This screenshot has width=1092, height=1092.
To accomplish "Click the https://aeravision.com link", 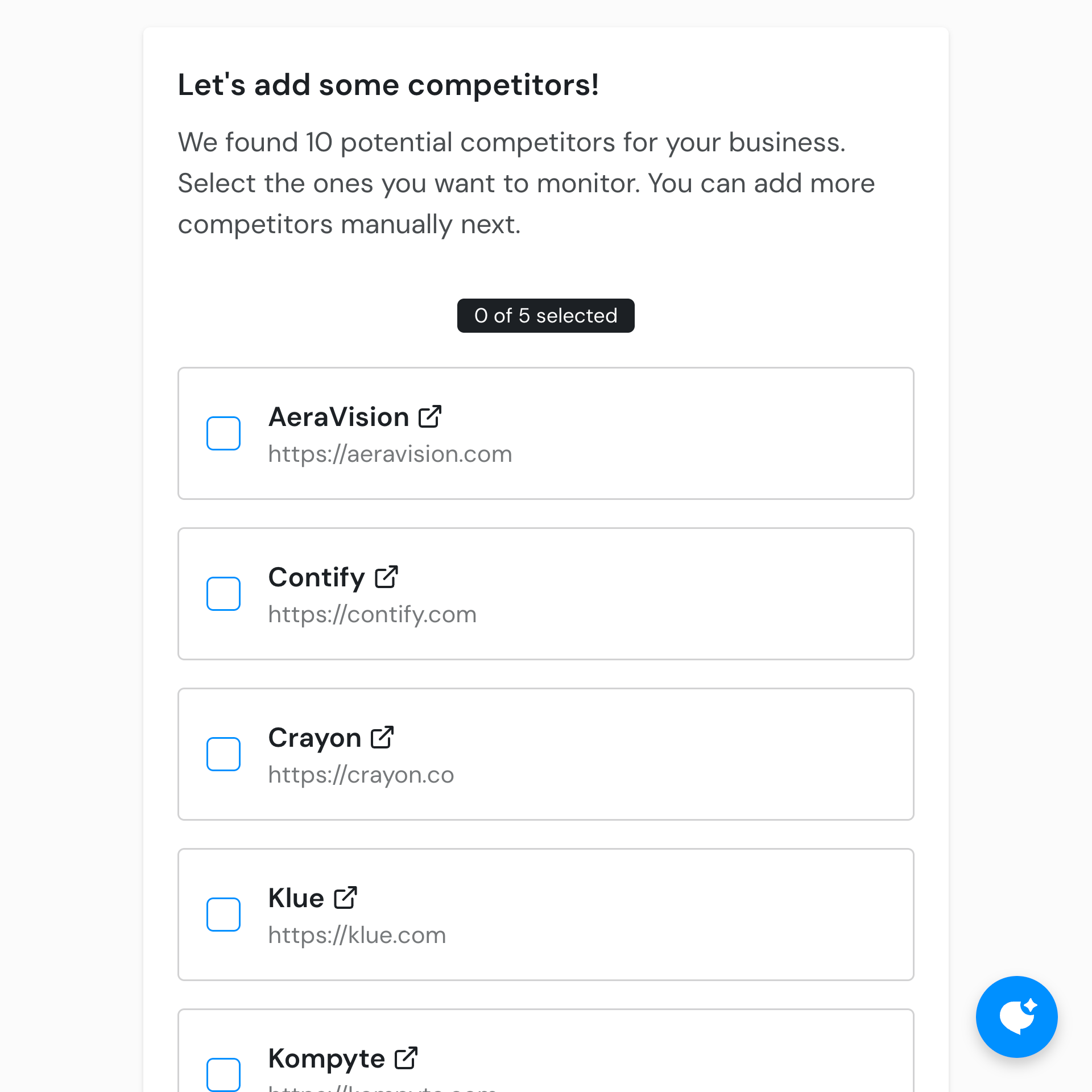I will click(390, 453).
